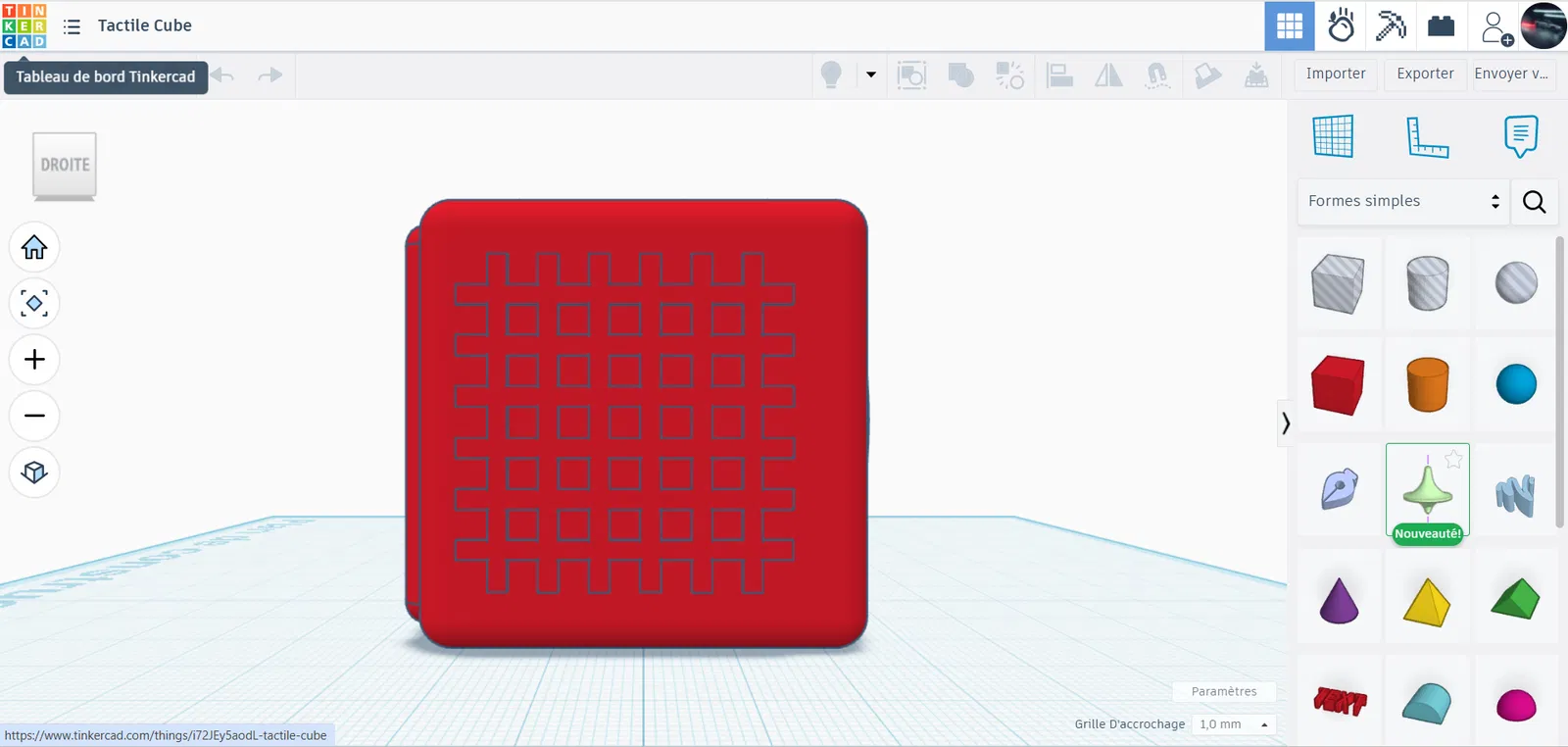Click the Tinkercad logo
Viewport: 1568px width, 747px height.
click(24, 25)
